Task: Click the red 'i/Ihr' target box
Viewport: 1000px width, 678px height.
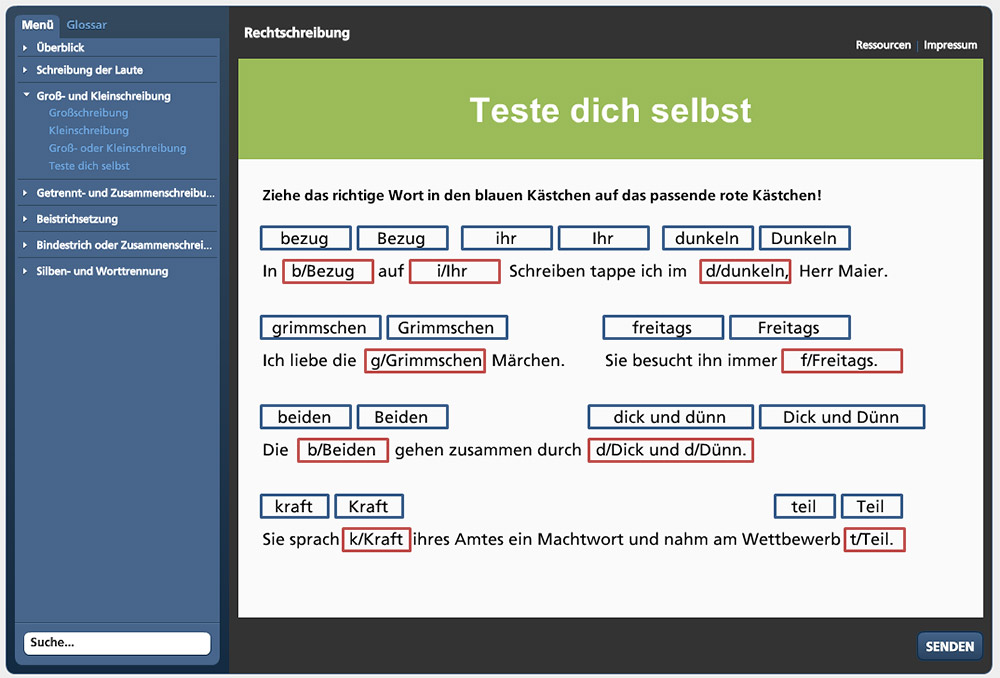Action: point(454,271)
